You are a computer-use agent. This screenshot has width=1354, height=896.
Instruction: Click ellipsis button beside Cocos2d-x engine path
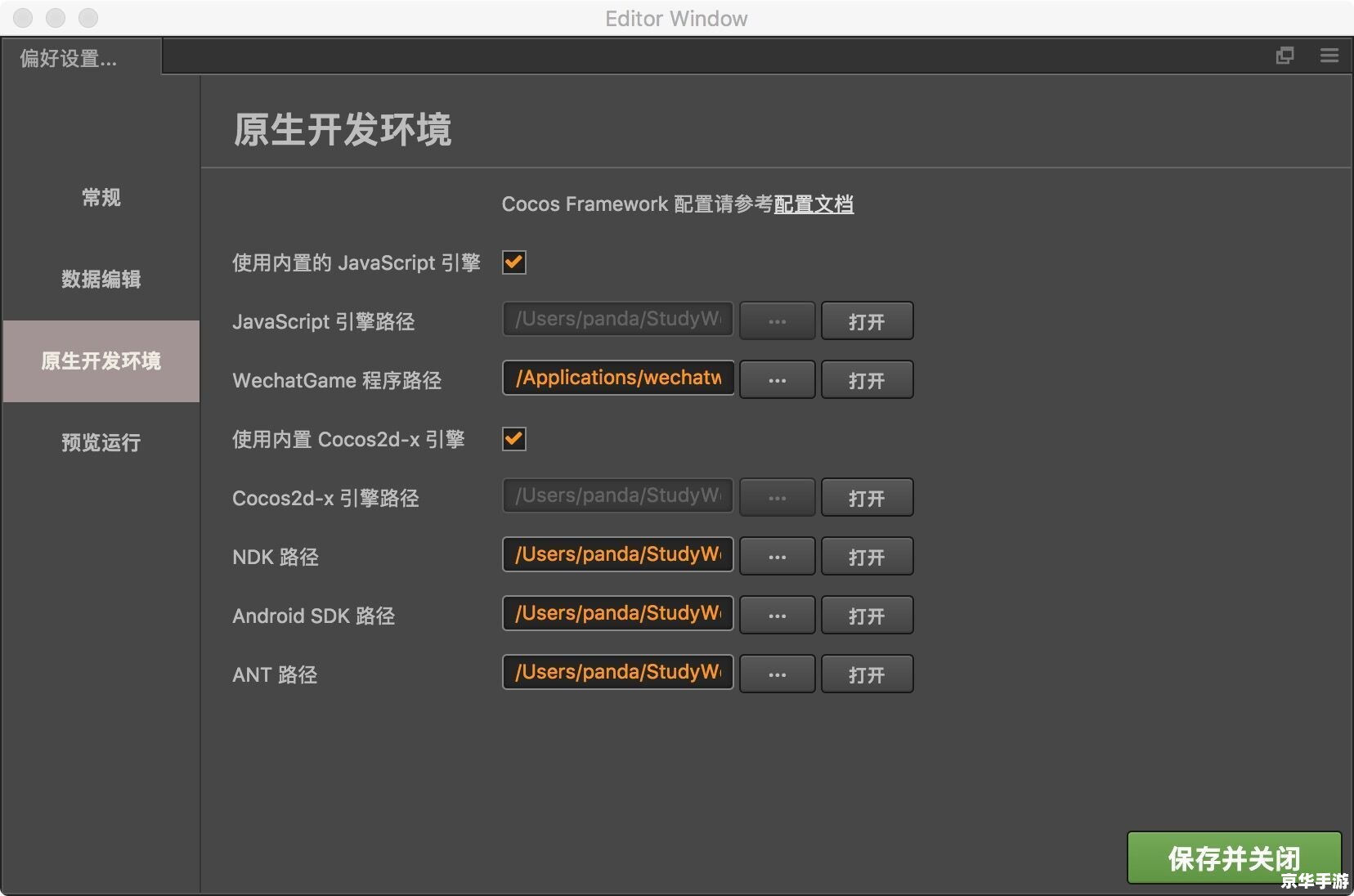(x=777, y=498)
